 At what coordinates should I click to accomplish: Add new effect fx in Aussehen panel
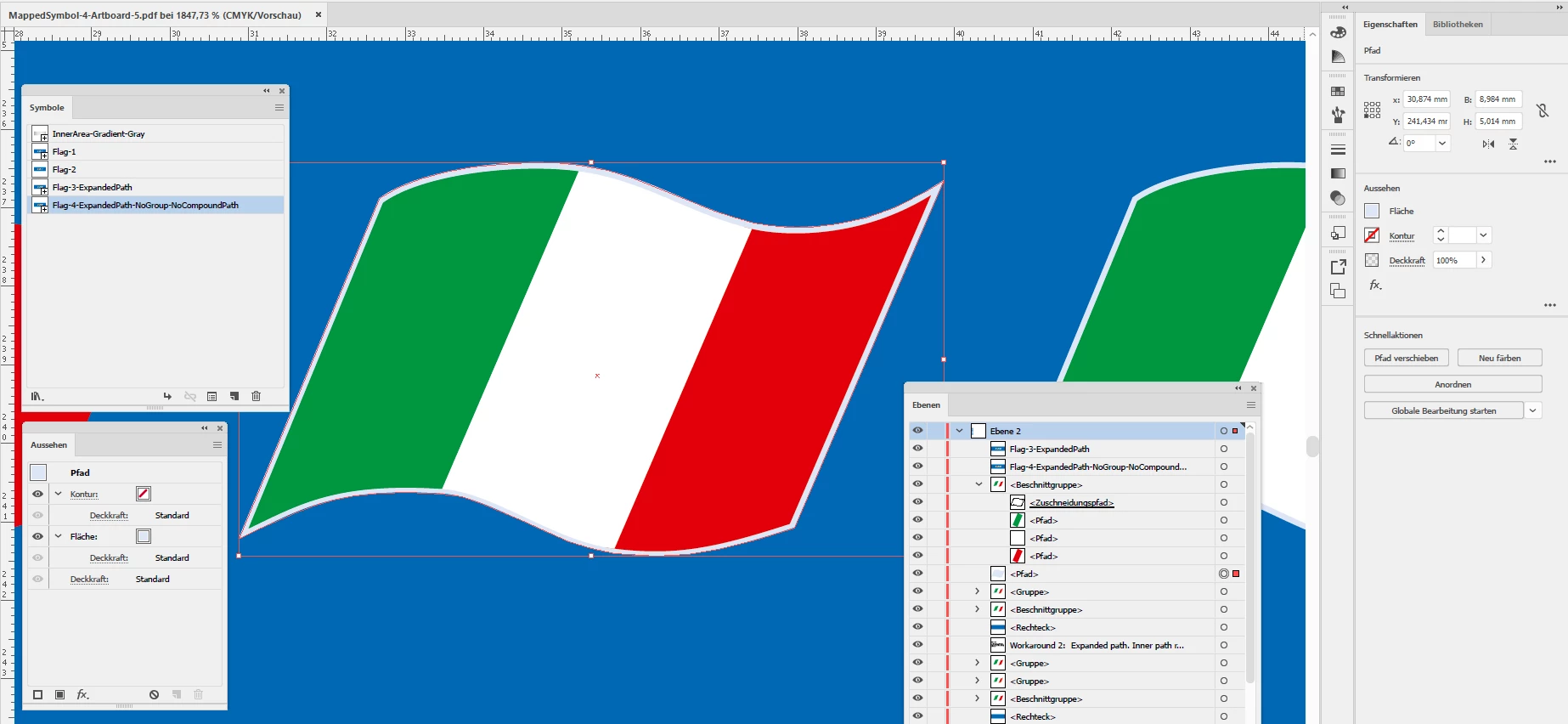click(x=82, y=694)
